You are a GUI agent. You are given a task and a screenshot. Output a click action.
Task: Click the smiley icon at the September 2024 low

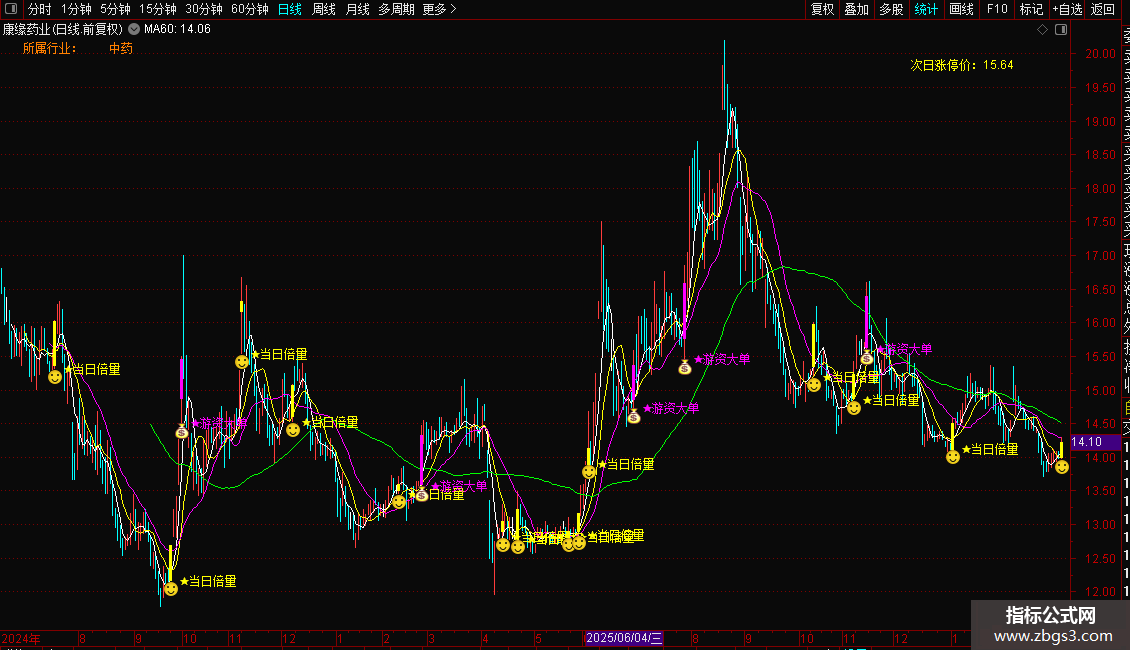click(x=171, y=589)
